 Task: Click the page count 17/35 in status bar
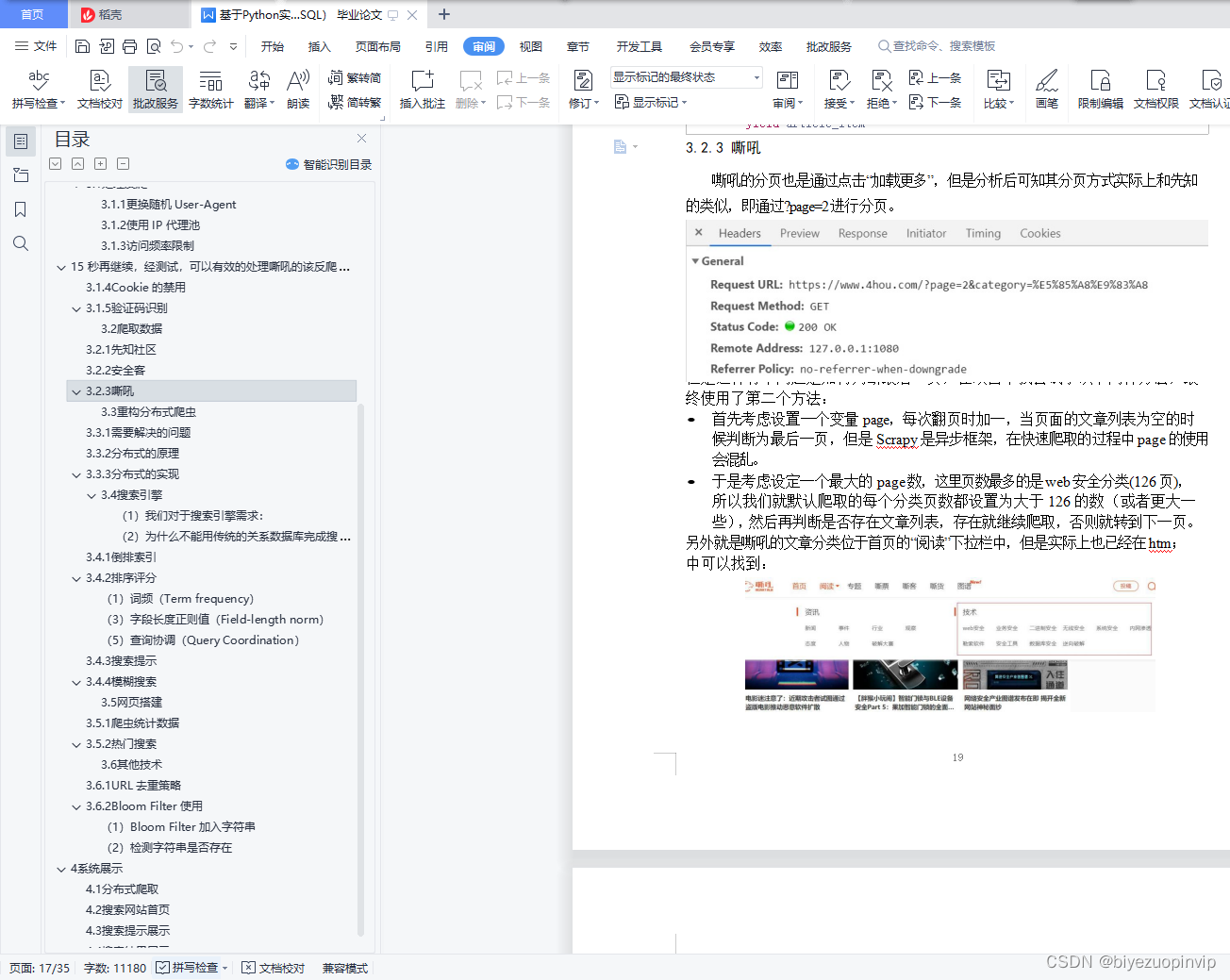coord(40,968)
